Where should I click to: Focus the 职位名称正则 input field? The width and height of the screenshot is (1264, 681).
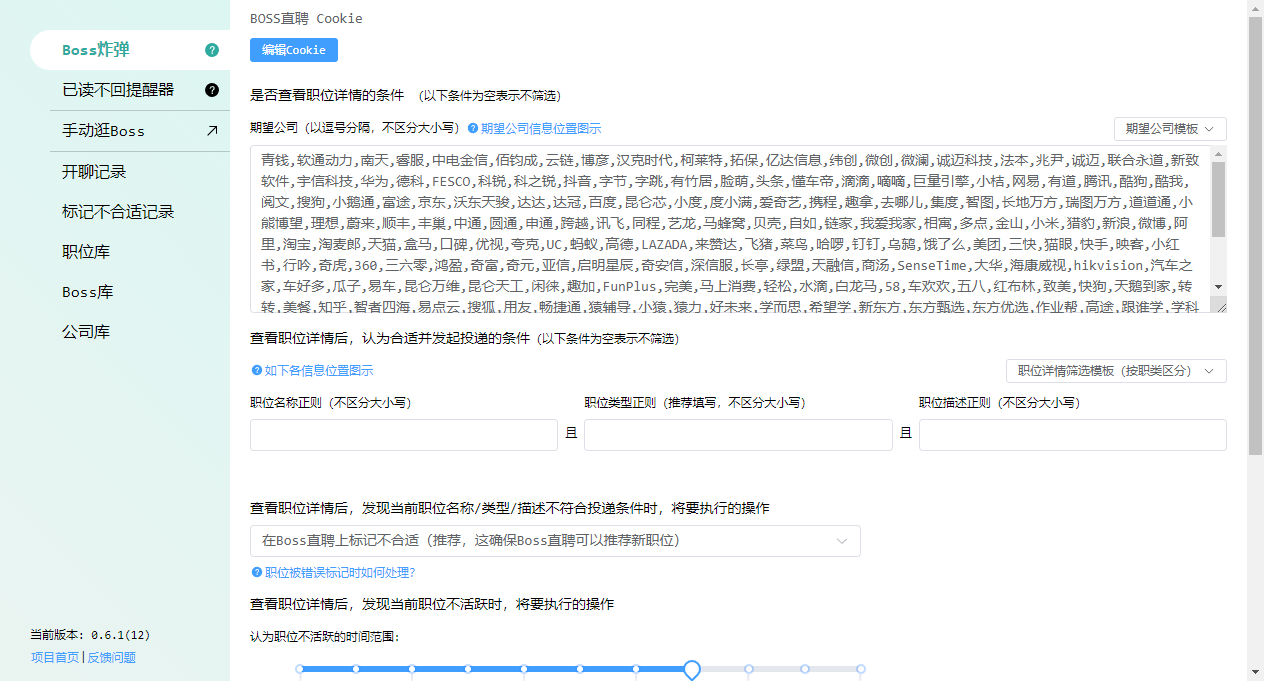pos(403,435)
